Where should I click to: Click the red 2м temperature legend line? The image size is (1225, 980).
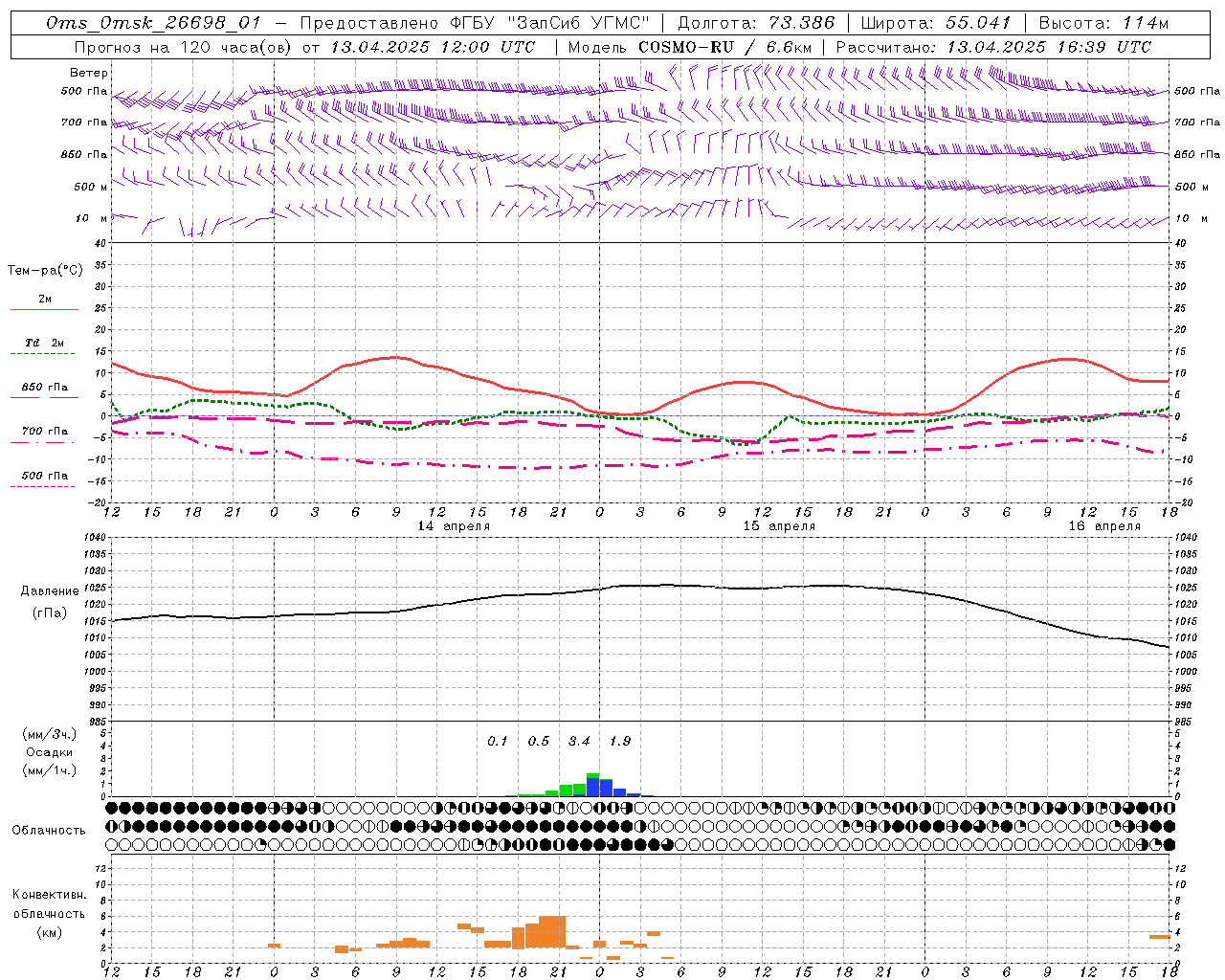tap(44, 309)
